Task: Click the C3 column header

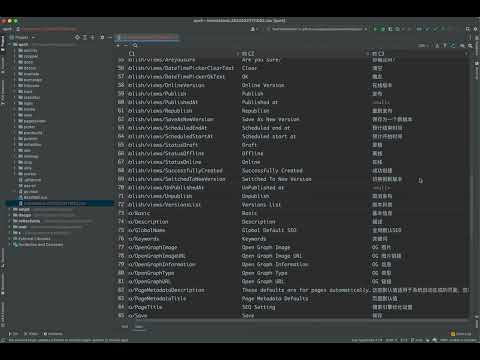Action: pos(379,53)
